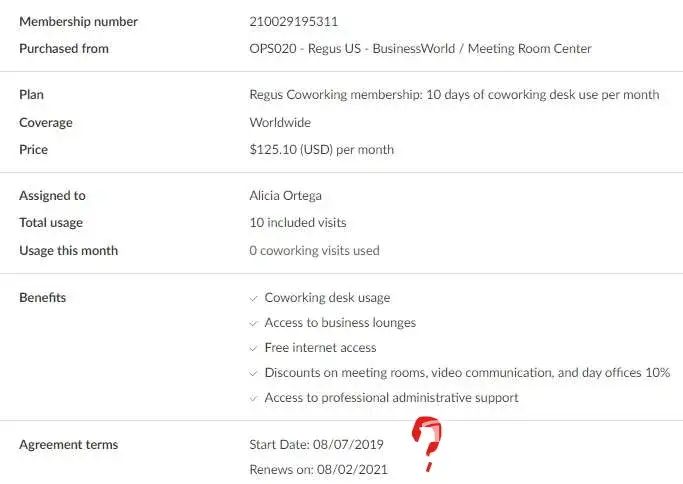The height and width of the screenshot is (484, 683).
Task: Click the Worldwide coverage value
Action: [x=280, y=123]
